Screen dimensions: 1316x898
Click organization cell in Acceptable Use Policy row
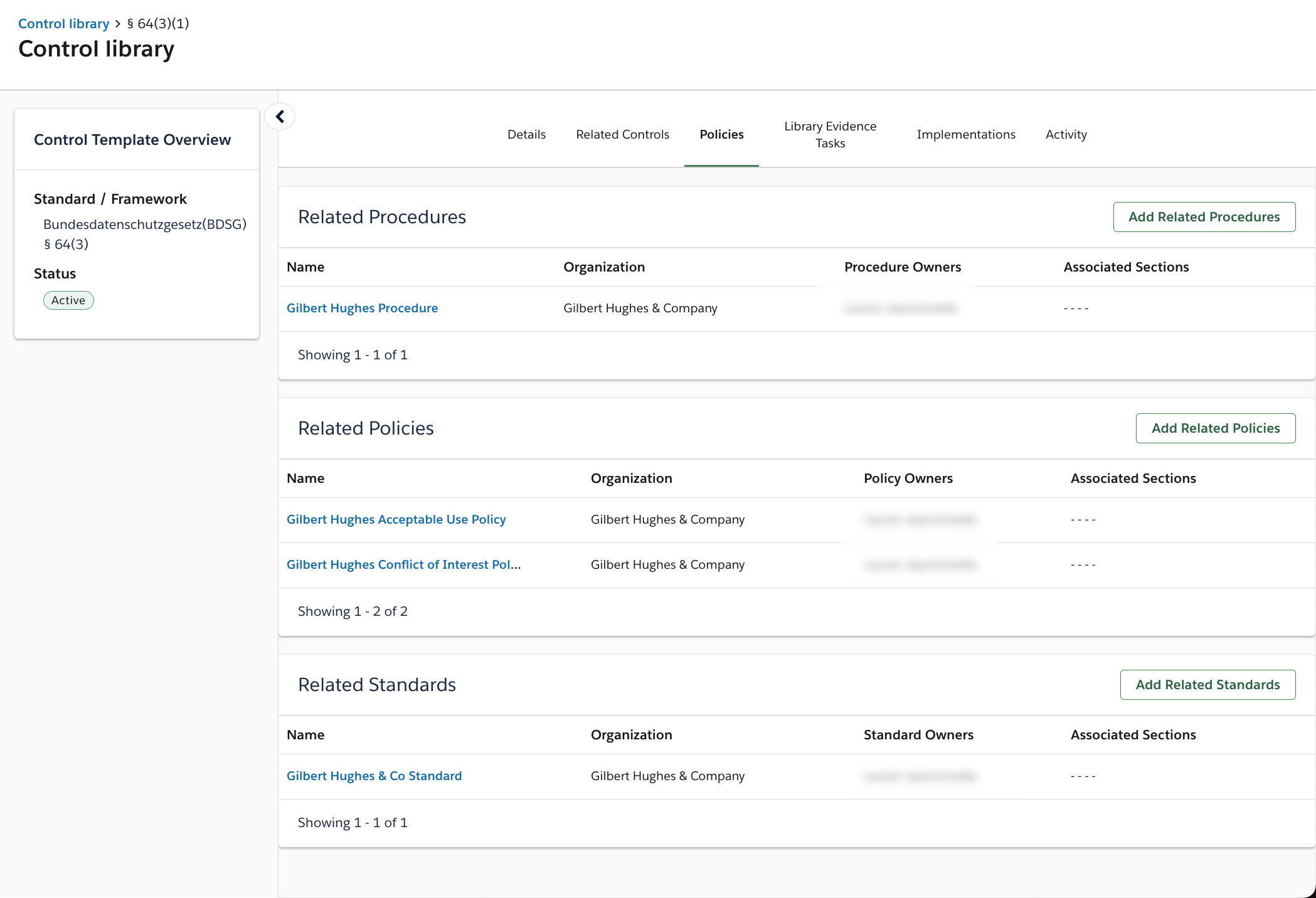(667, 519)
